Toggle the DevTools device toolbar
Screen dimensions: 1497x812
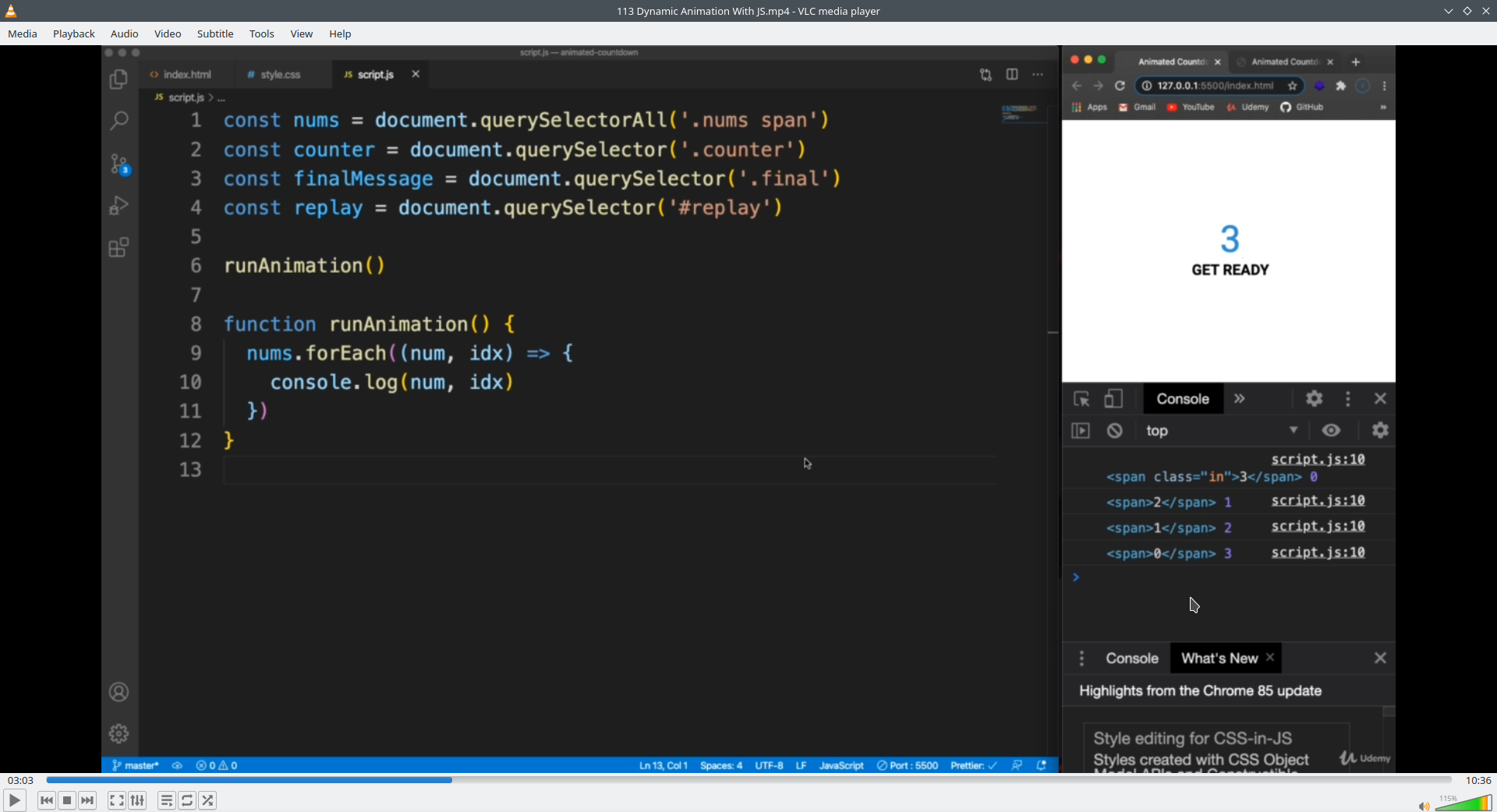click(x=1113, y=399)
